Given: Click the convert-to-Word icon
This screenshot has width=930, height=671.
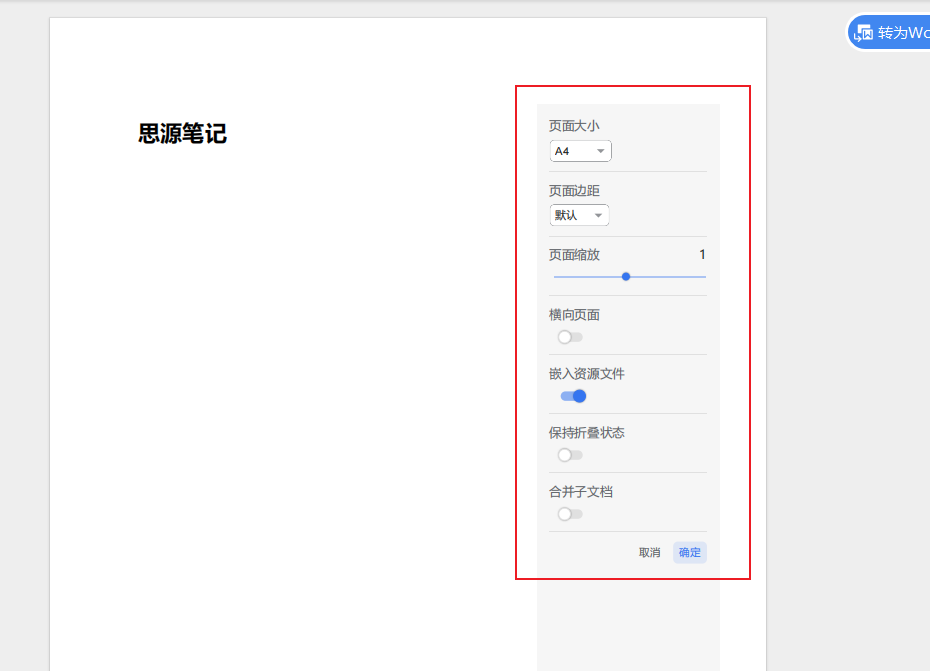Looking at the screenshot, I should (863, 33).
